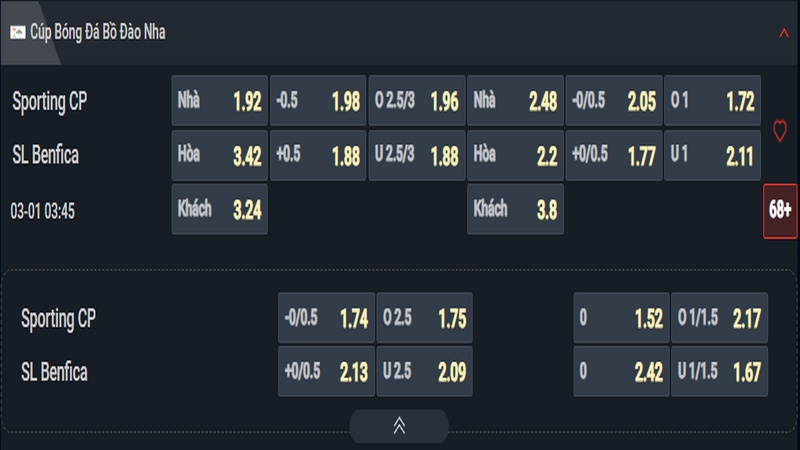This screenshot has width=800, height=450.
Task: Click the 03-01 03:45 match time
Action: (47, 211)
